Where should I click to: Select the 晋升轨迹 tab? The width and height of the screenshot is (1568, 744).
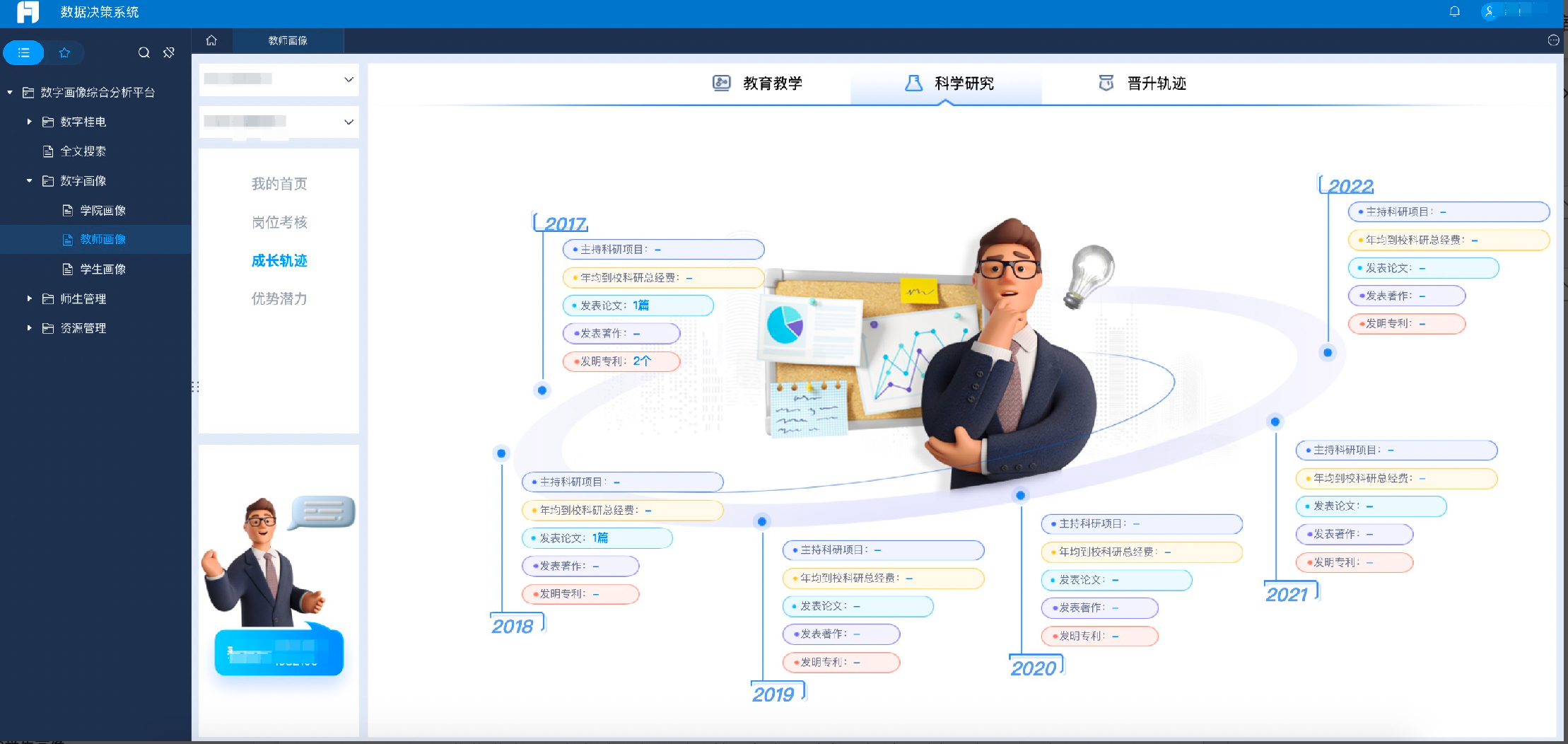pos(1142,83)
